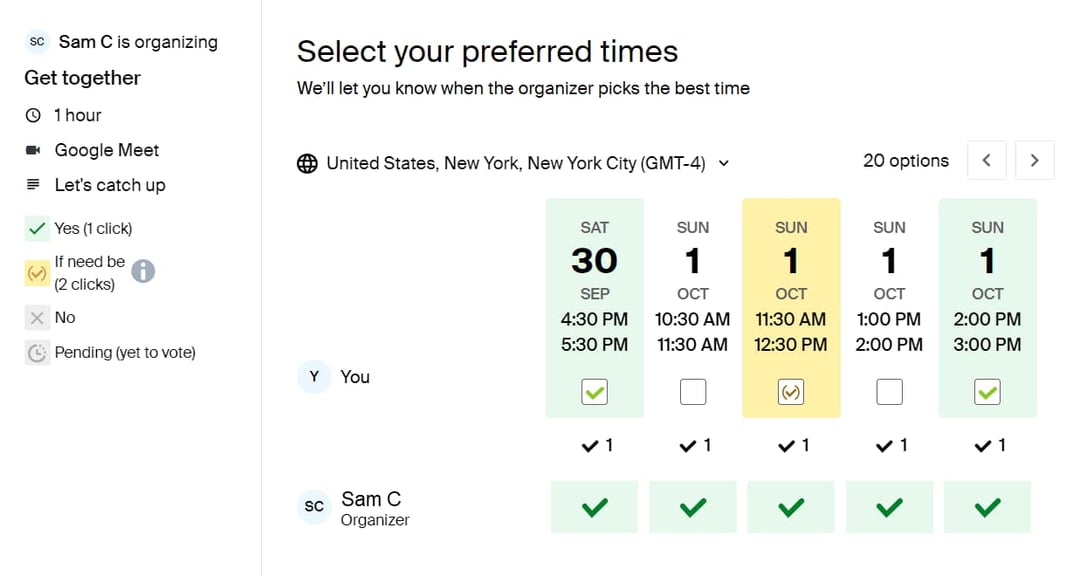The width and height of the screenshot is (1080, 576).
Task: Click the Google Meet camera icon
Action: tap(33, 150)
